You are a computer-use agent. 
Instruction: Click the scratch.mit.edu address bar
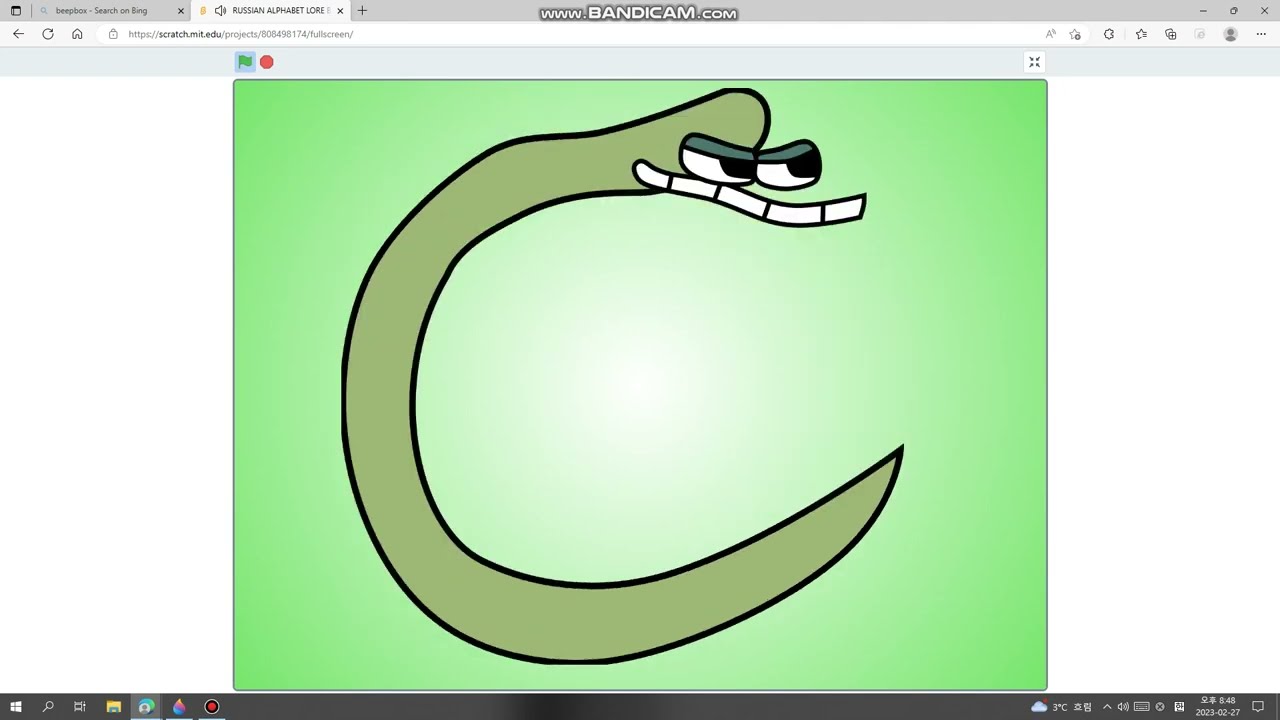tap(570, 34)
